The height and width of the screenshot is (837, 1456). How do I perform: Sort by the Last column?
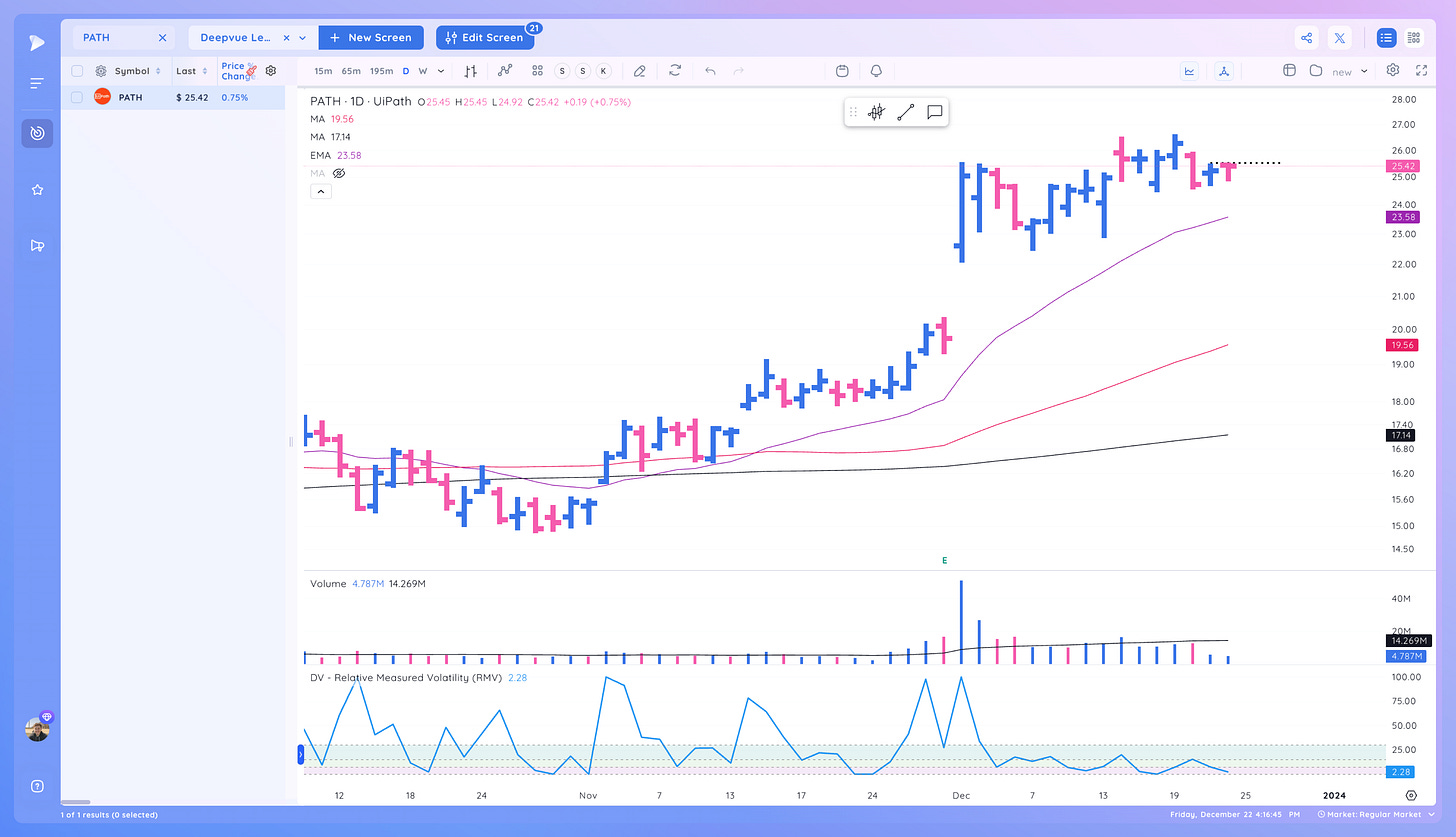pos(191,71)
